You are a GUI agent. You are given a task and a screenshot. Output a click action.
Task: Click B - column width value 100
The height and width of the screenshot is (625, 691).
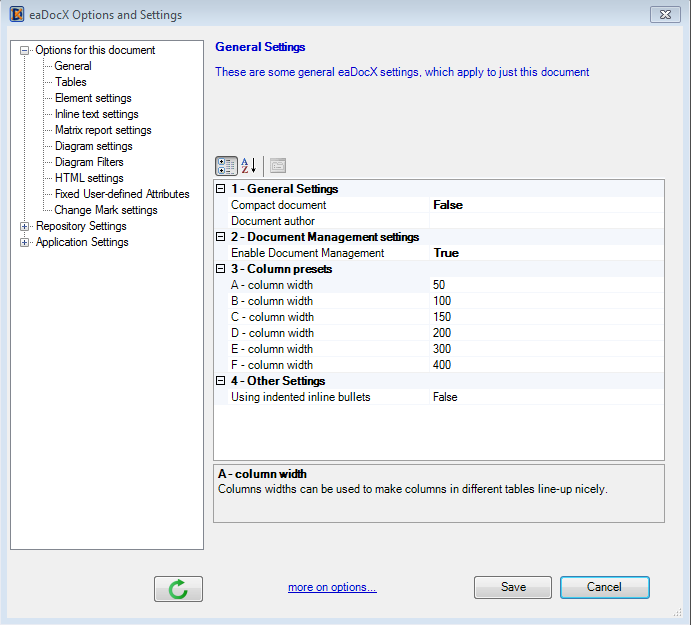tap(546, 301)
